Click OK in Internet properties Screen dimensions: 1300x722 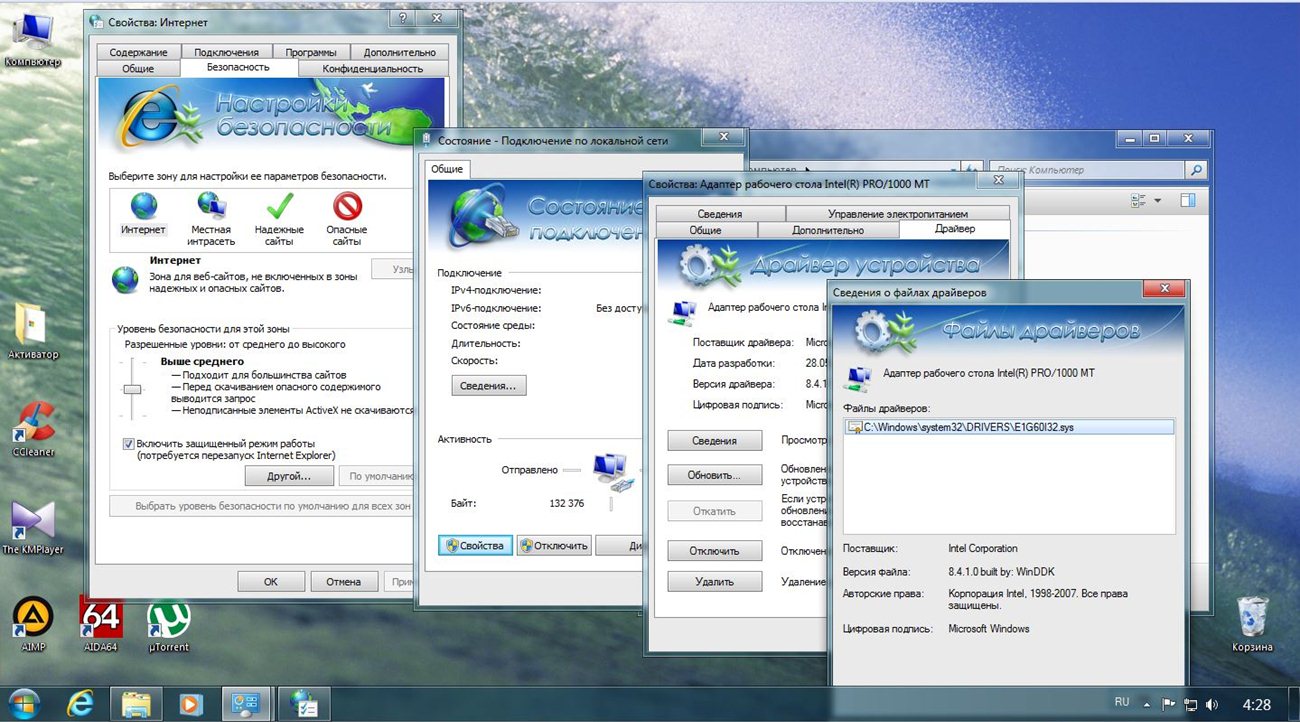pos(271,581)
